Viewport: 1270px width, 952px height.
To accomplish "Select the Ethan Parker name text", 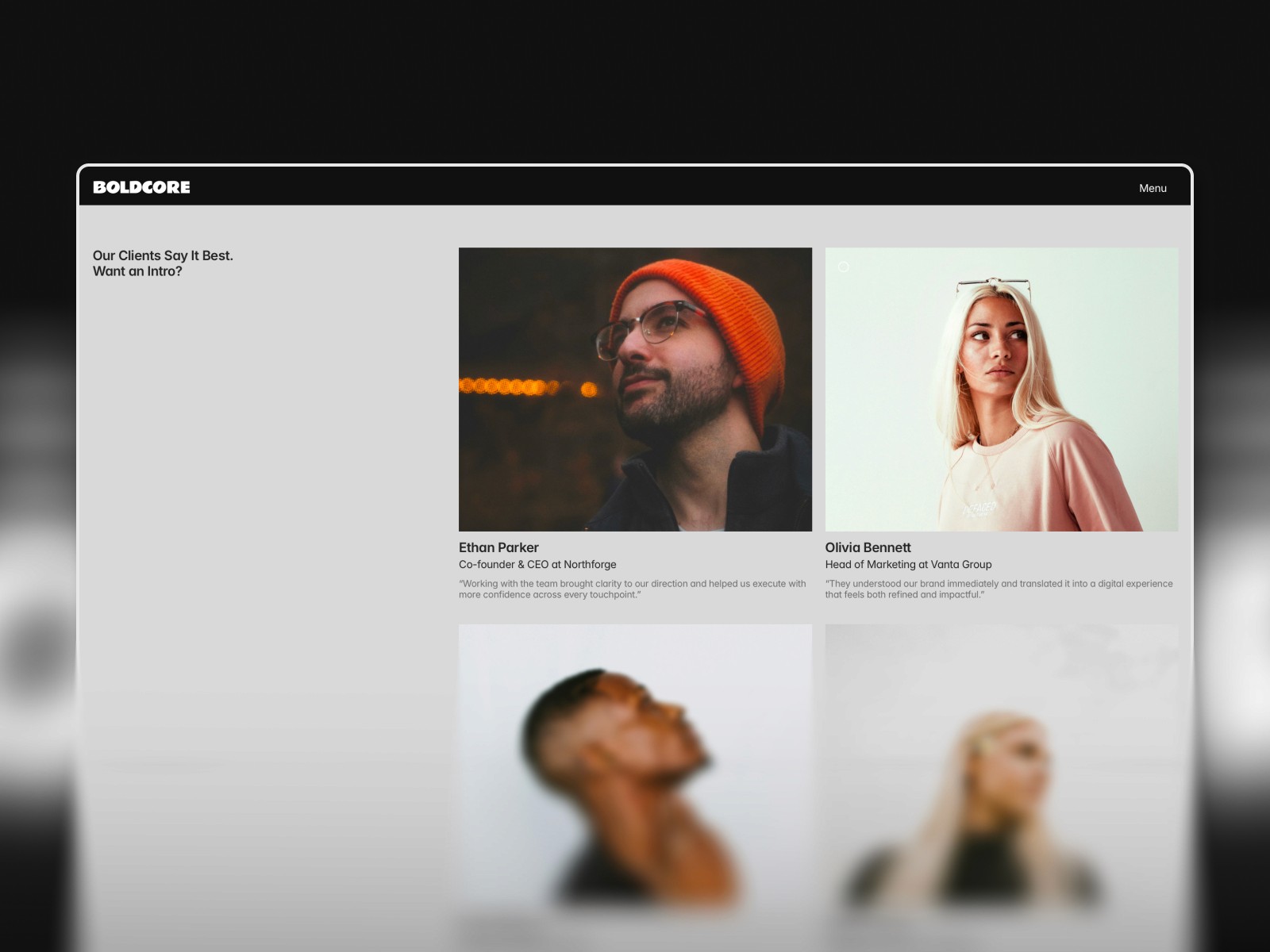I will point(498,547).
